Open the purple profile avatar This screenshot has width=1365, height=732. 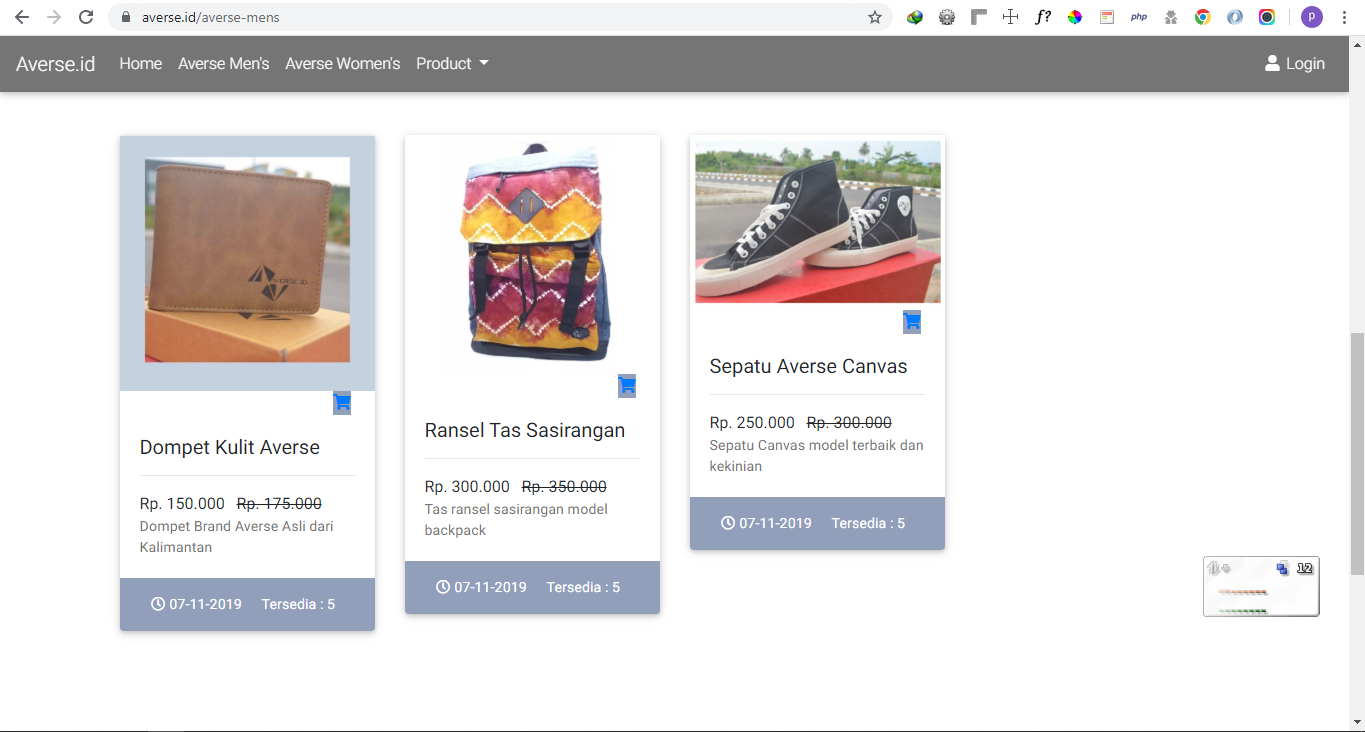pos(1311,17)
